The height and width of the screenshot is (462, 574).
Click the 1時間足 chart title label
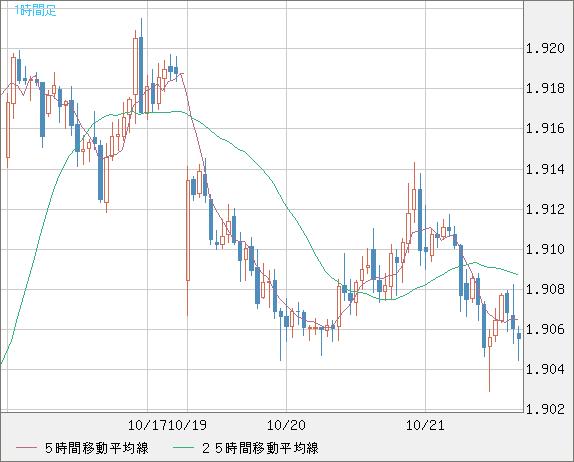[x=35, y=10]
